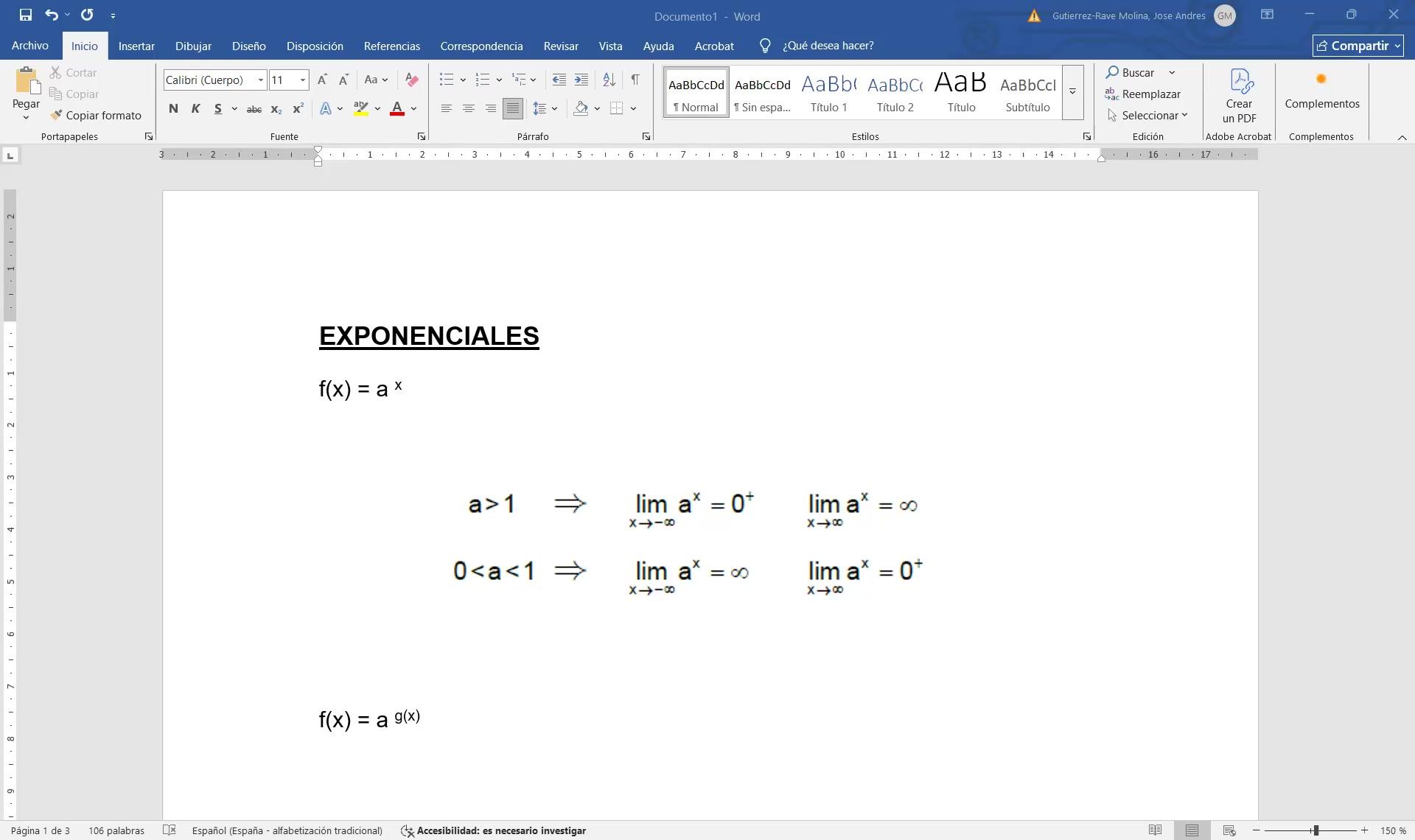Open the Insertar ribbon tab
1415x840 pixels.
[x=136, y=46]
